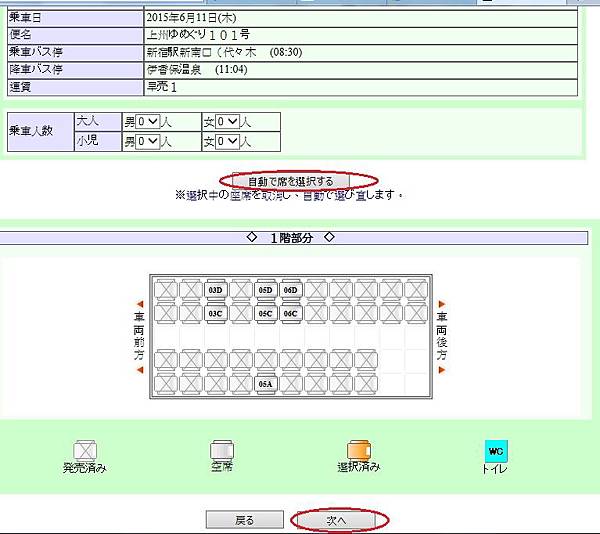Viewport: 600px width, 534px height.
Task: Click the 空席 empty seat legend icon
Action: point(222,450)
